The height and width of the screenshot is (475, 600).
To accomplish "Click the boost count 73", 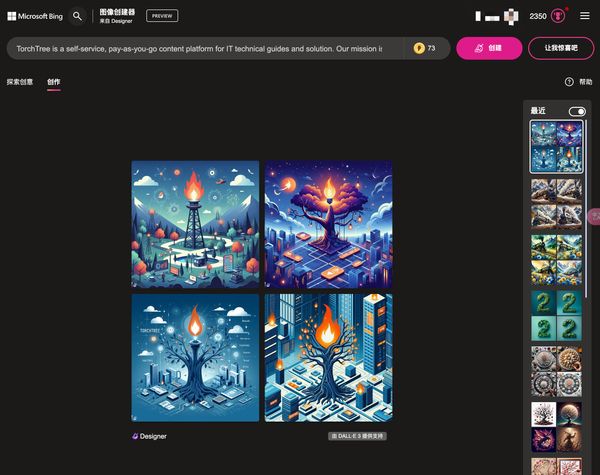I will [431, 48].
